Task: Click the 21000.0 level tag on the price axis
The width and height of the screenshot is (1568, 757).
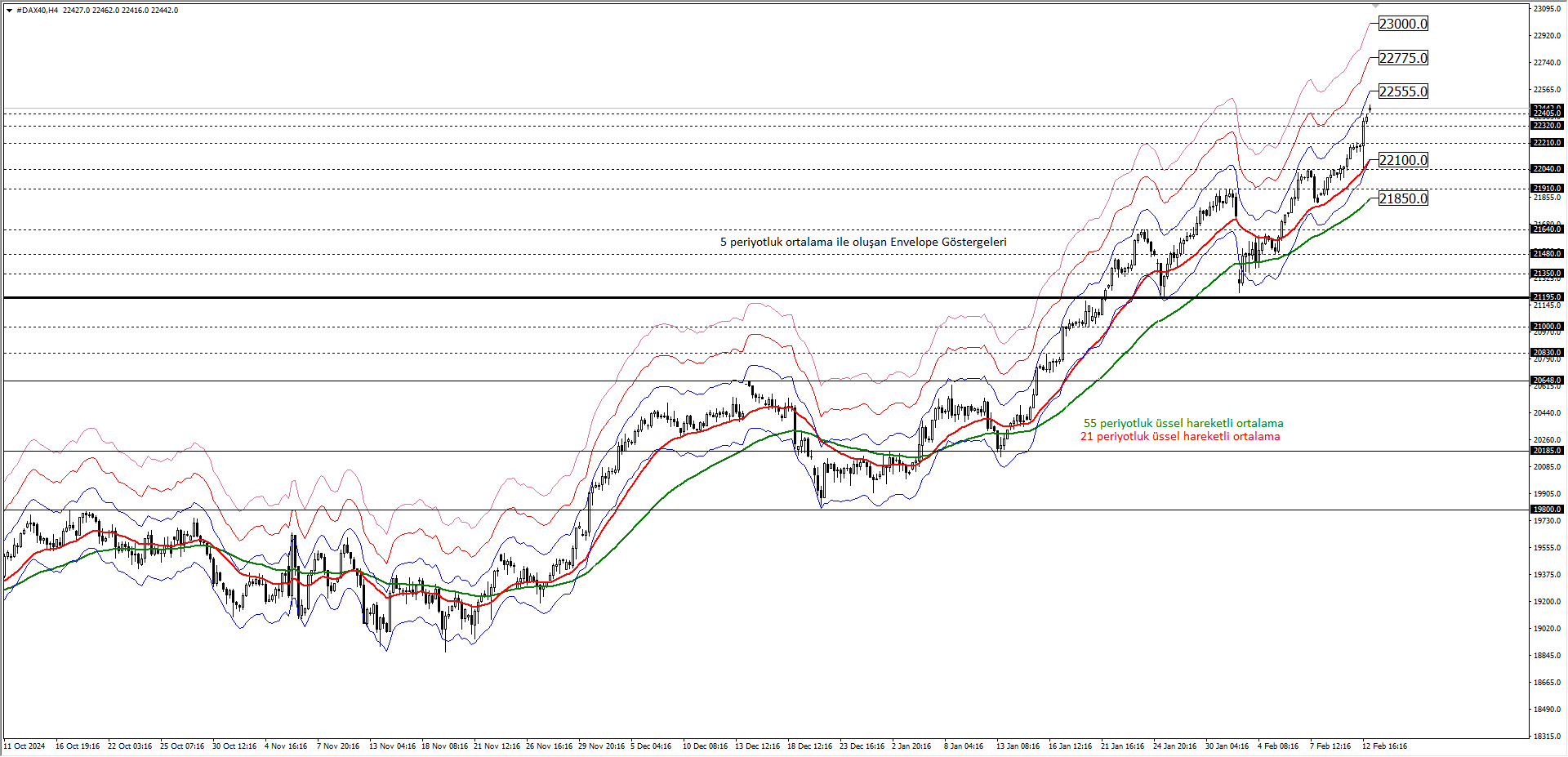Action: [1547, 327]
